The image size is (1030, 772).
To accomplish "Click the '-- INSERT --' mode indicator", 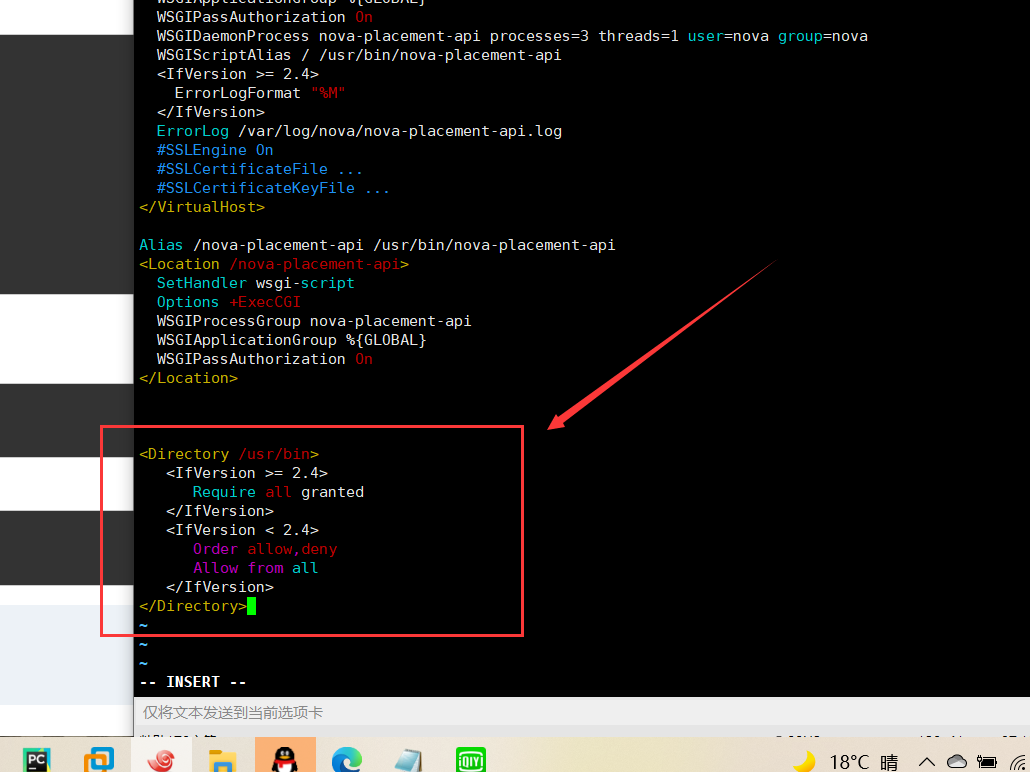I will point(193,682).
